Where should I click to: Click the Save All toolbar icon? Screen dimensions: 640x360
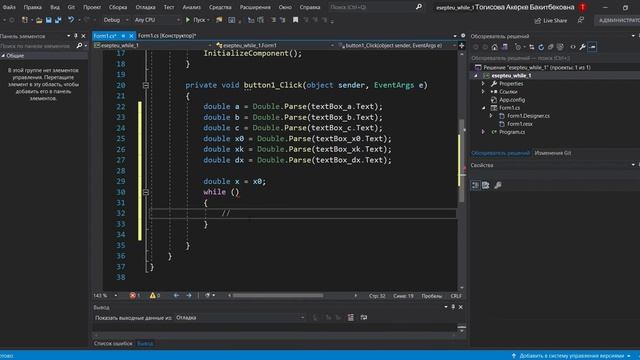click(x=58, y=20)
